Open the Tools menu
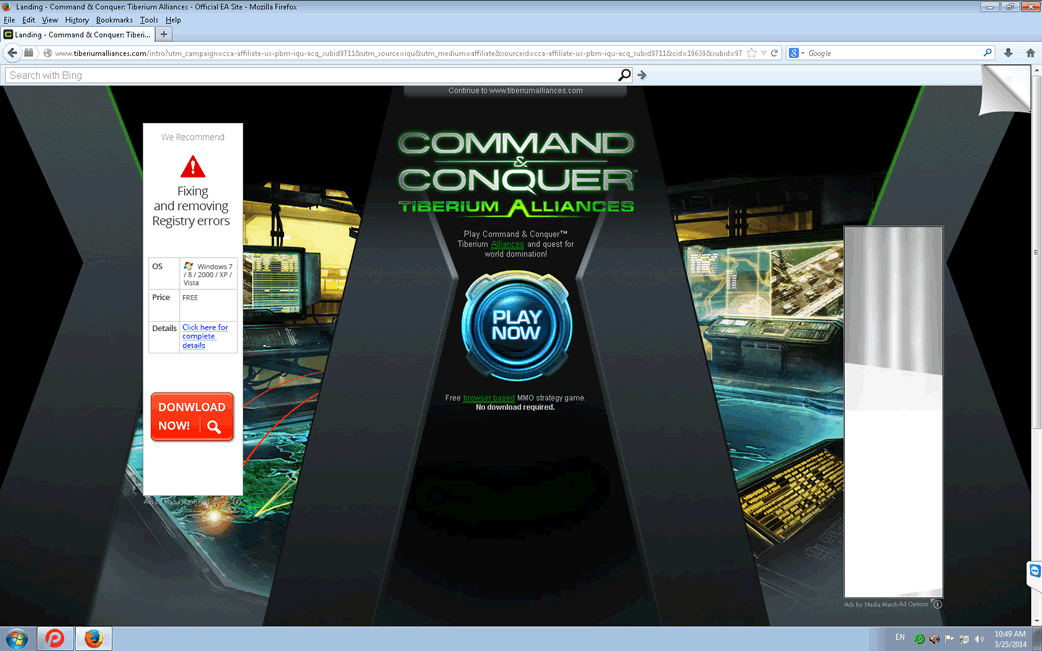Image resolution: width=1042 pixels, height=651 pixels. pyautogui.click(x=149, y=20)
